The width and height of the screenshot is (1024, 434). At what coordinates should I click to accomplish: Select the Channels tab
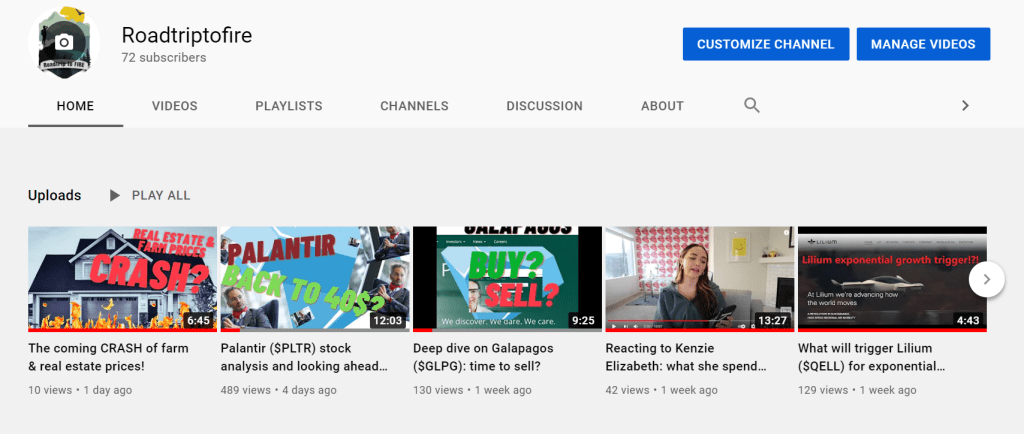point(414,106)
